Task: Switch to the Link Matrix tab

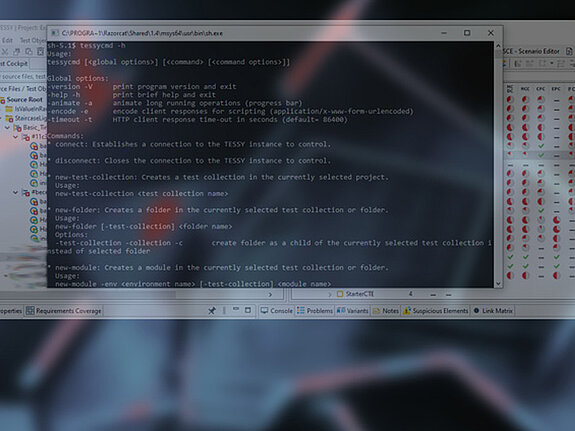Action: tap(493, 311)
